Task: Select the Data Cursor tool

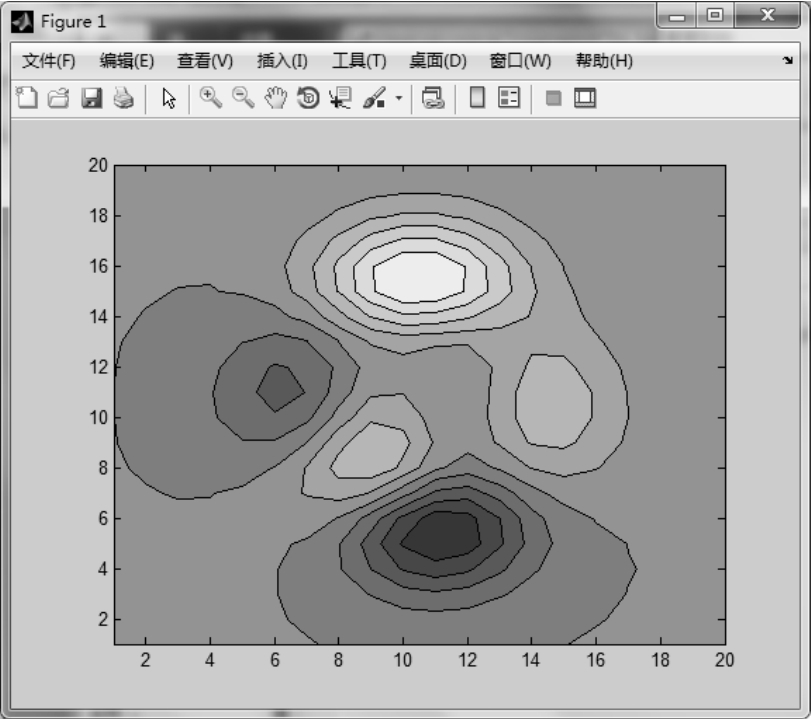Action: tap(340, 98)
